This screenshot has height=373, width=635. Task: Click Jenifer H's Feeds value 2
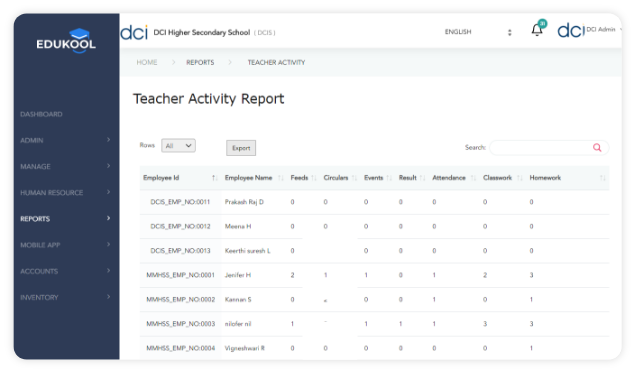(292, 275)
